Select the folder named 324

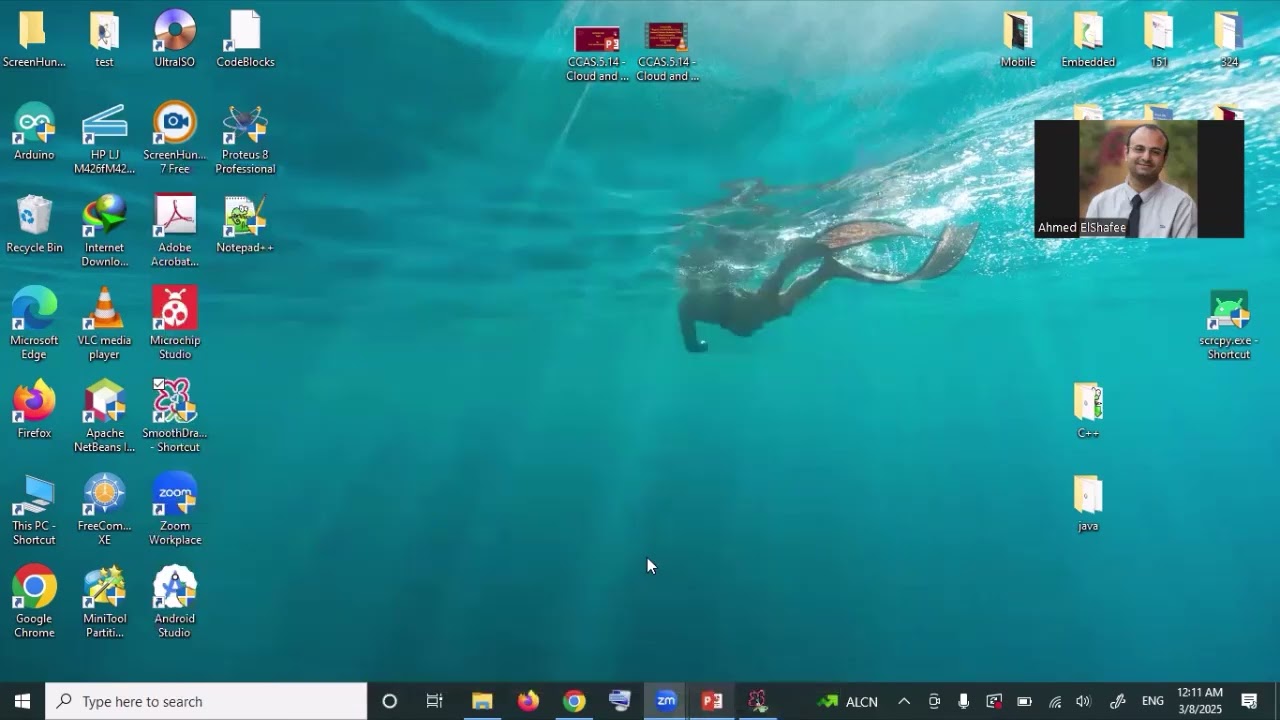point(1229,40)
